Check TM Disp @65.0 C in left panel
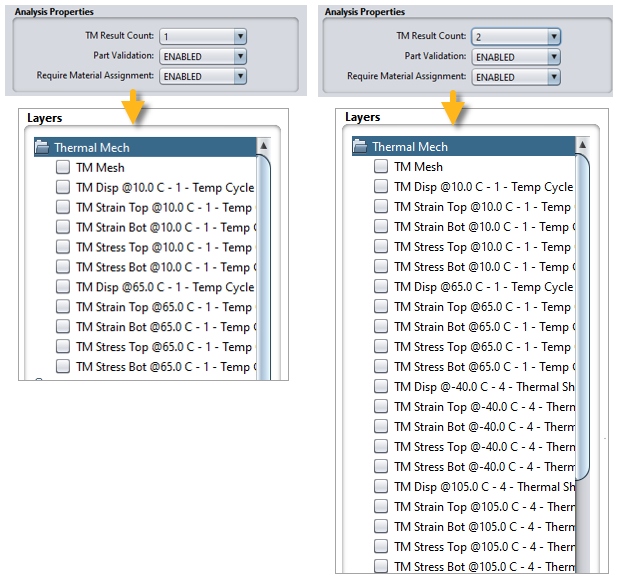This screenshot has height=578, width=619. point(63,286)
